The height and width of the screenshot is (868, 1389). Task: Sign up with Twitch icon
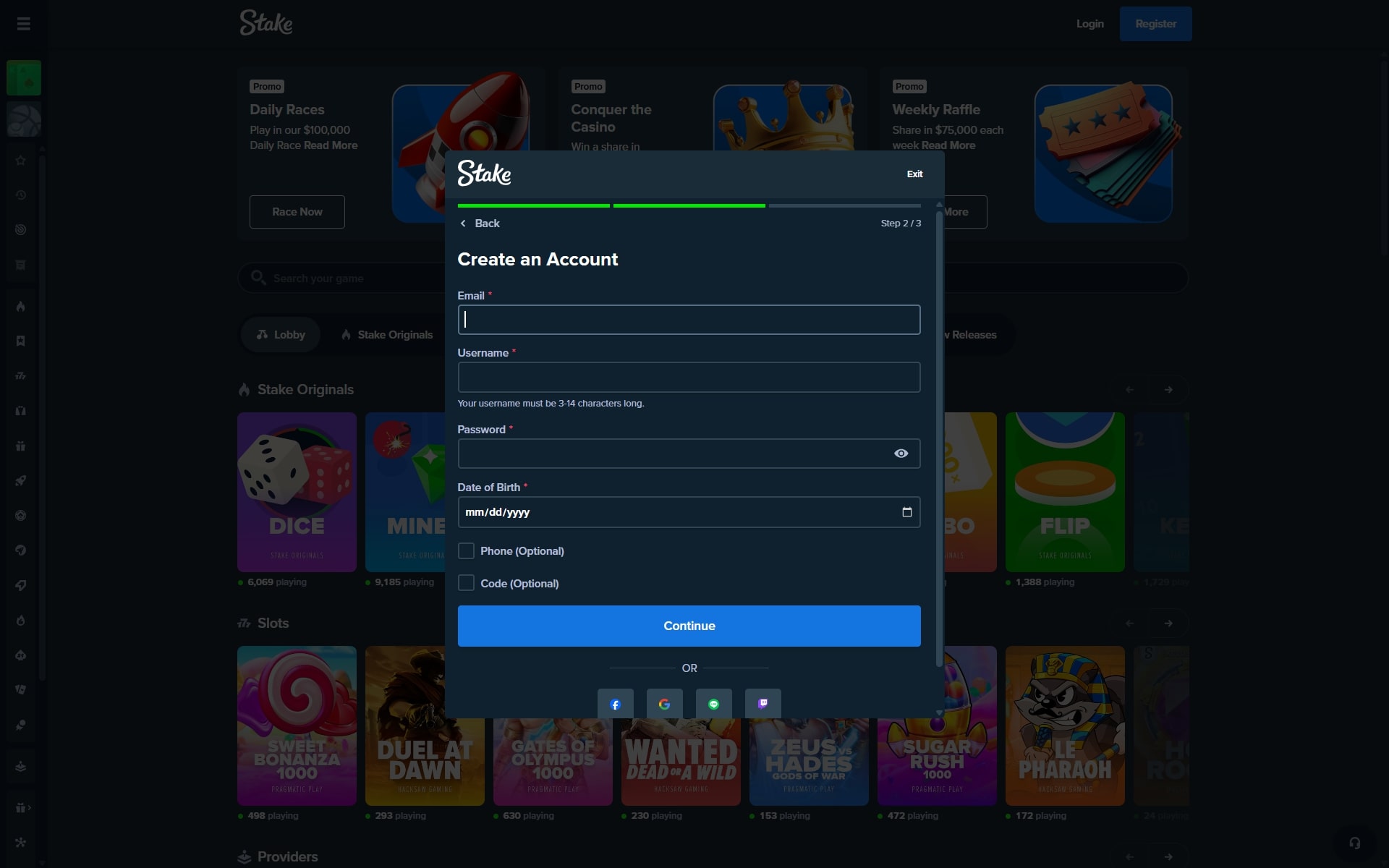coord(763,704)
